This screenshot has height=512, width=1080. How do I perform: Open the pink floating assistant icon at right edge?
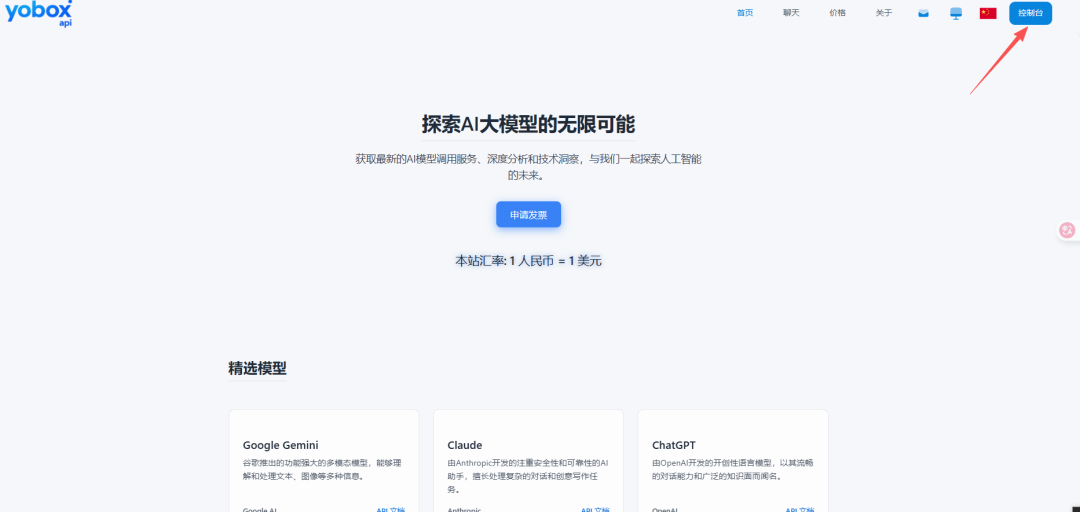[x=1068, y=231]
